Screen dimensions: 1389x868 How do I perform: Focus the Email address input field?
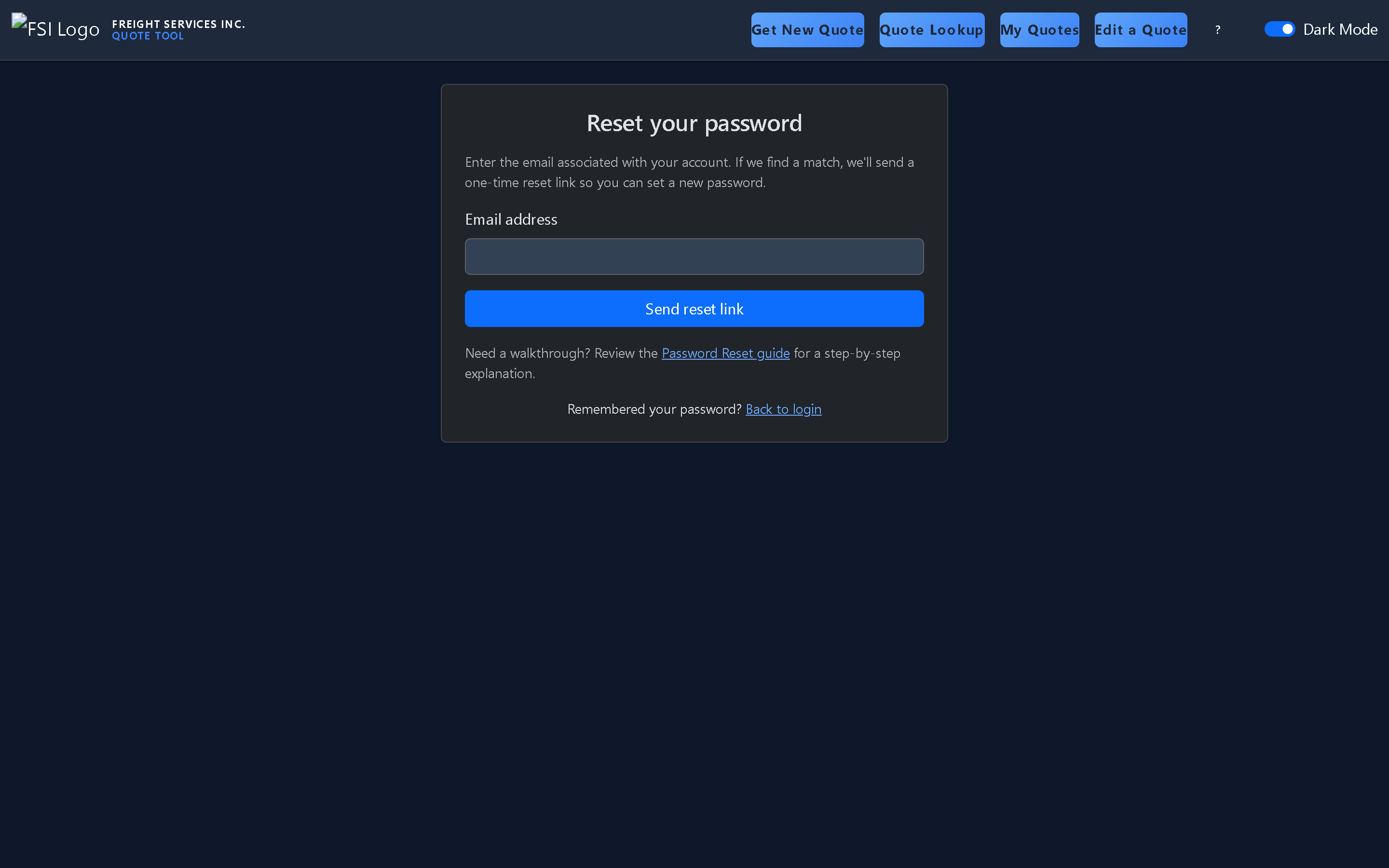(x=694, y=257)
